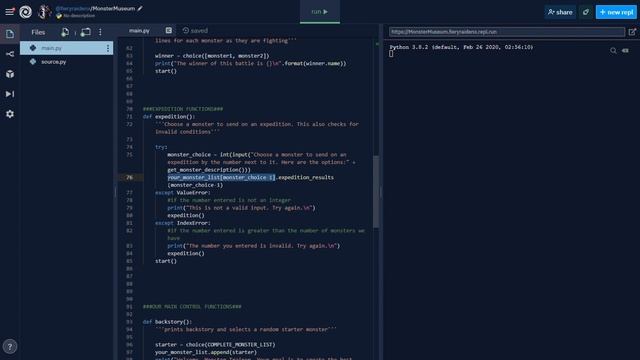Click the 'your_monster_list.append(starter)' line
The height and width of the screenshot is (360, 640).
[206, 352]
